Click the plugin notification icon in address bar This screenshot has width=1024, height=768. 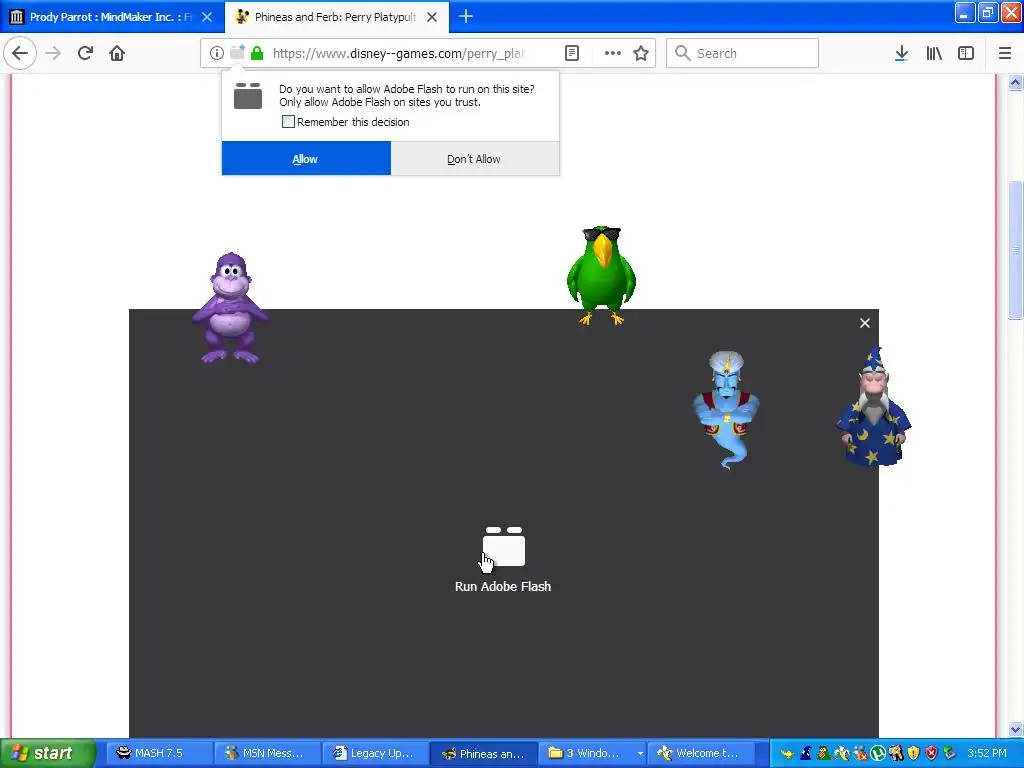237,53
